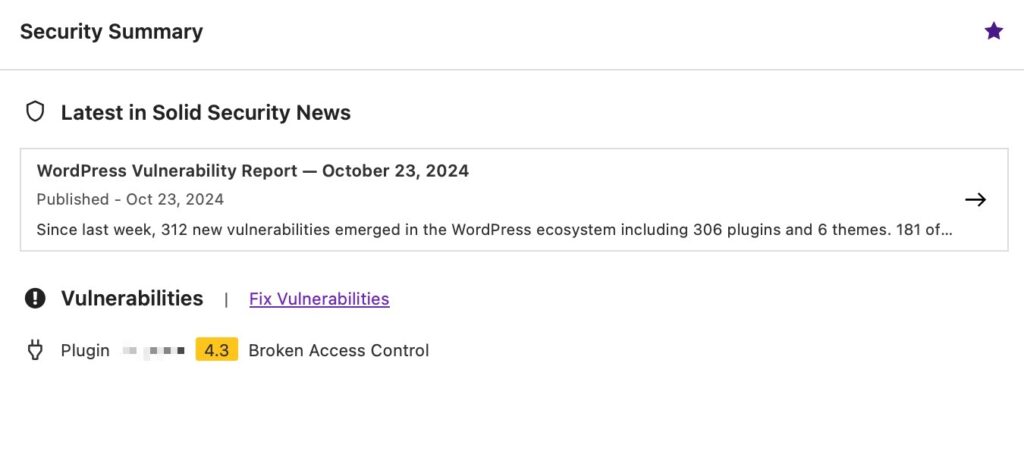Click the yellow 4.3 severity badge
The image size is (1024, 476).
pos(217,350)
